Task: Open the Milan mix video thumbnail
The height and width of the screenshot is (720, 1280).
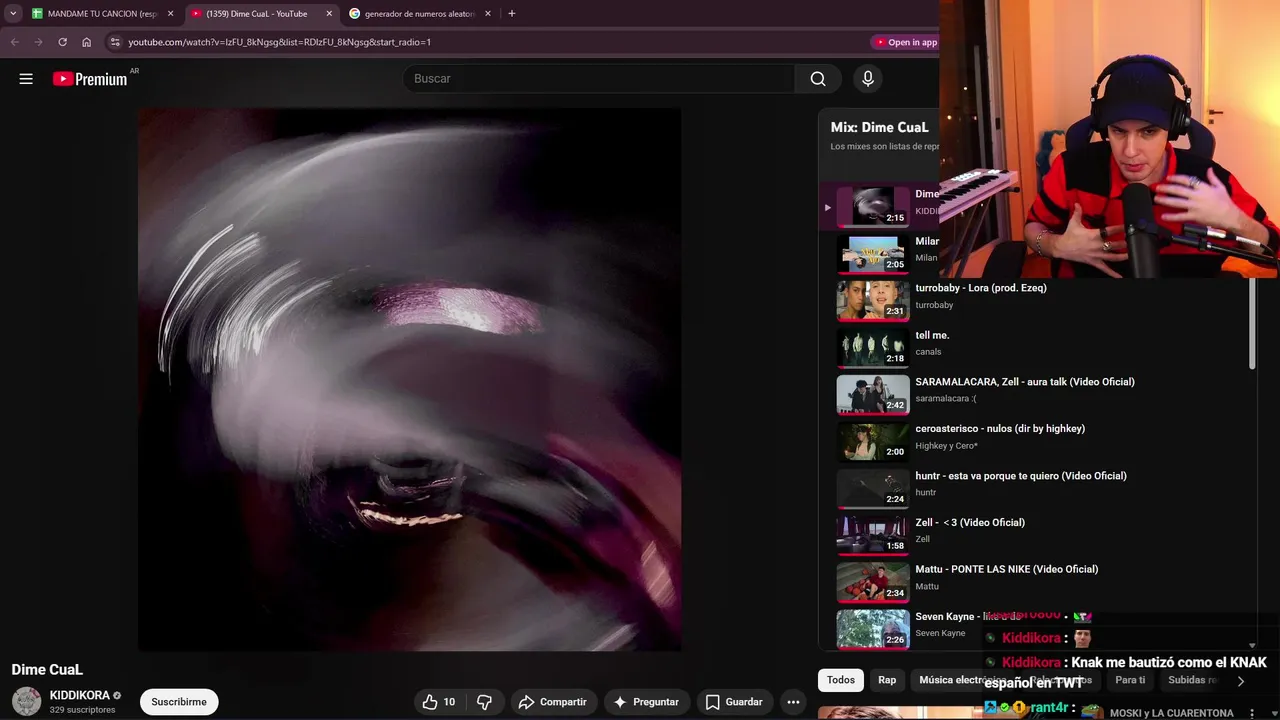Action: click(x=873, y=253)
